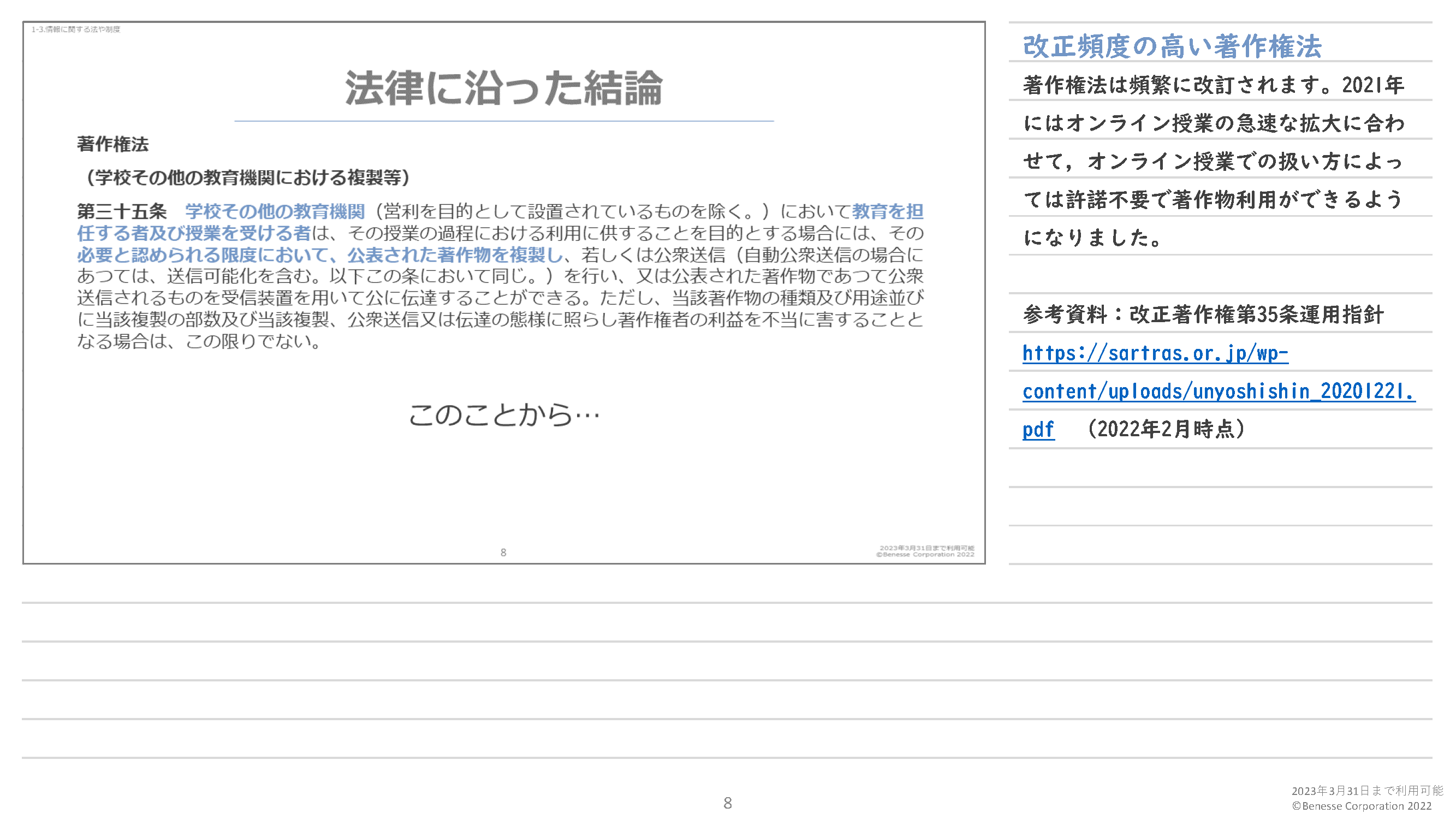The width and height of the screenshot is (1456, 819).
Task: Open the sartras.or.jp/wp- link line
Action: click(1155, 353)
